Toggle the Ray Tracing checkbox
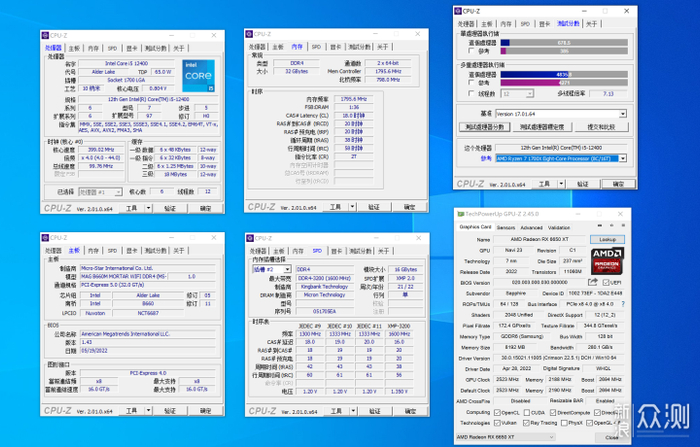Screen dimensions: 700x447 526,423
